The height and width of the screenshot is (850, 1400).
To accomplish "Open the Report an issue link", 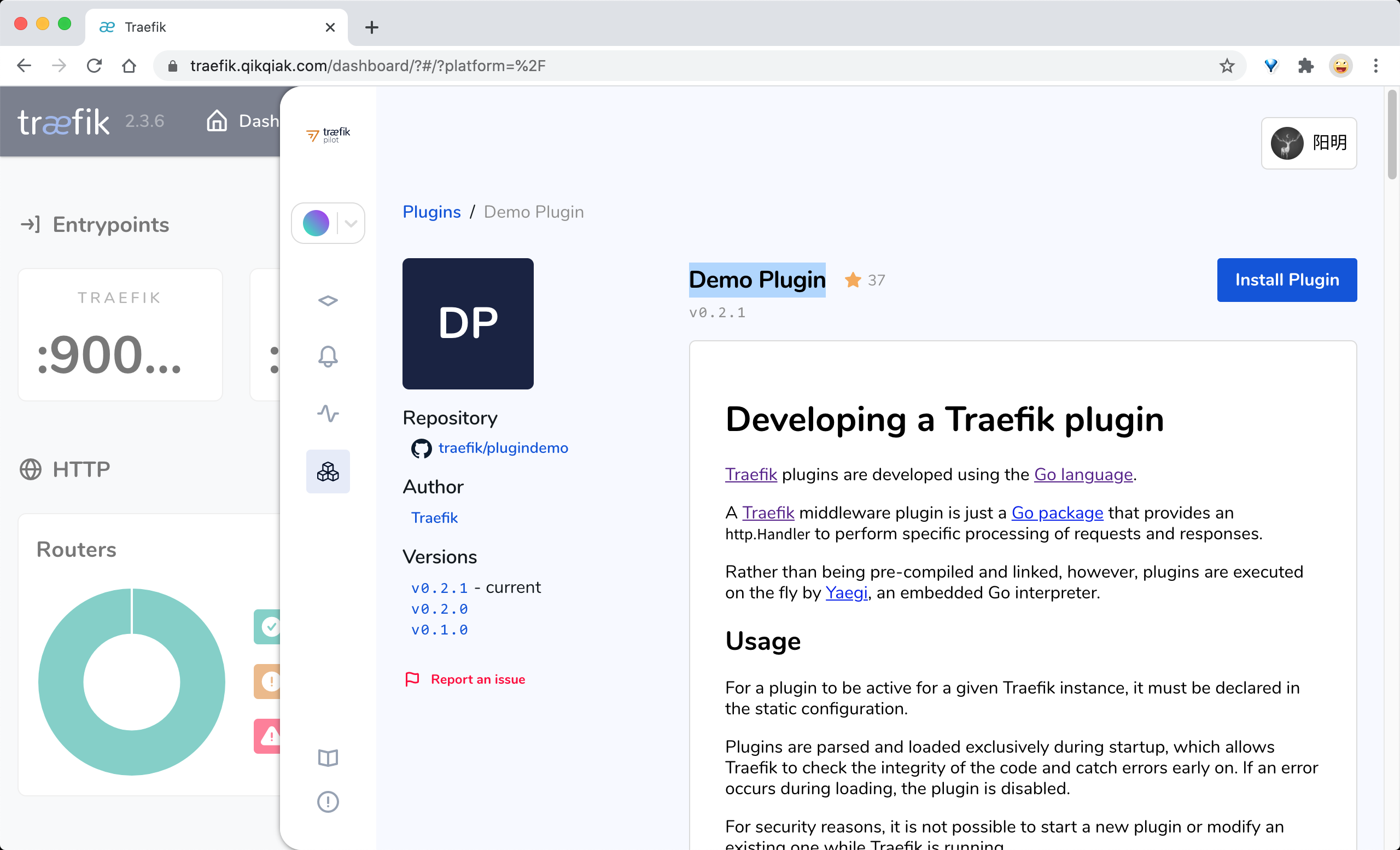I will (477, 679).
